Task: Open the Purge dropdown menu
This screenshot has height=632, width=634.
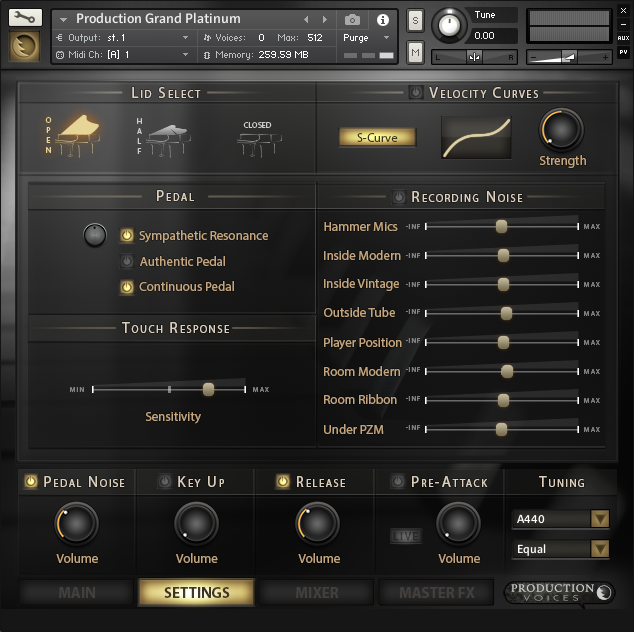Action: point(366,38)
